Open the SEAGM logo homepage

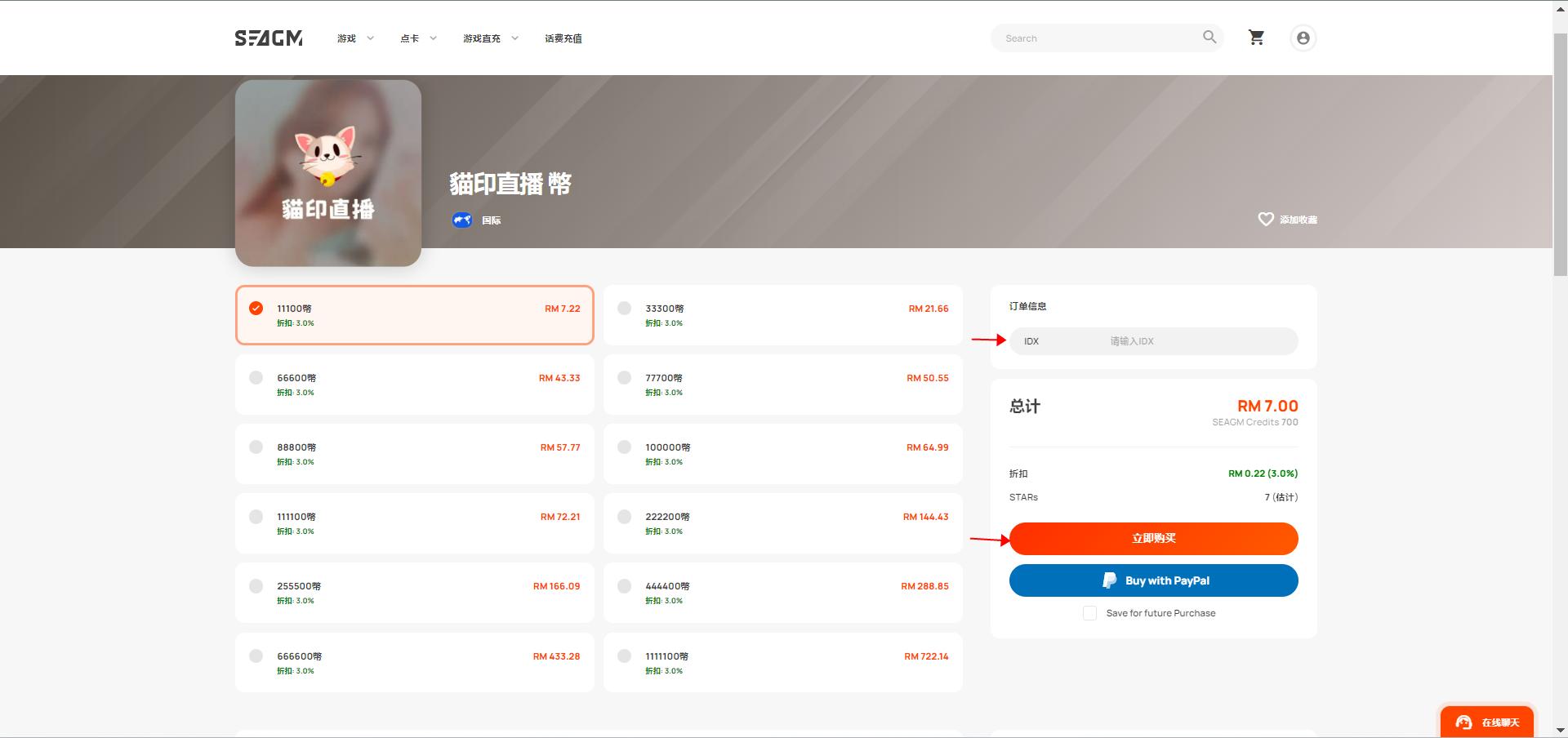pos(269,38)
